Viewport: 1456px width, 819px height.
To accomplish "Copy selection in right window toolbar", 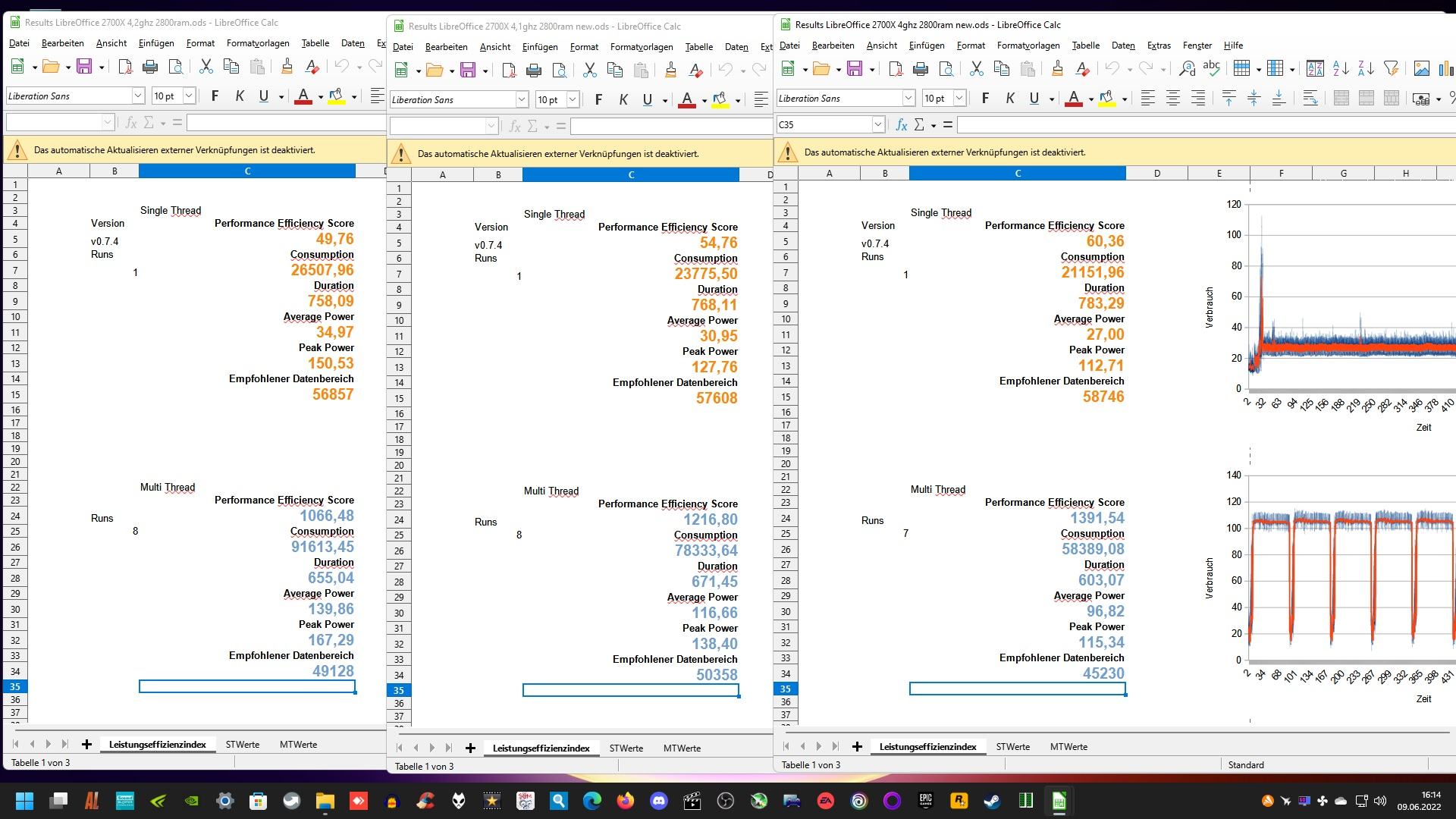I will point(1002,69).
